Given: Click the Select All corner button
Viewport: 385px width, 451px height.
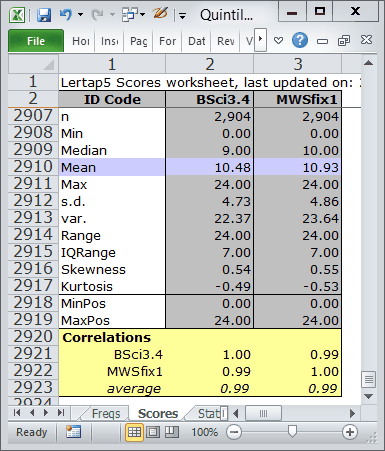Looking at the screenshot, I should pos(33,64).
